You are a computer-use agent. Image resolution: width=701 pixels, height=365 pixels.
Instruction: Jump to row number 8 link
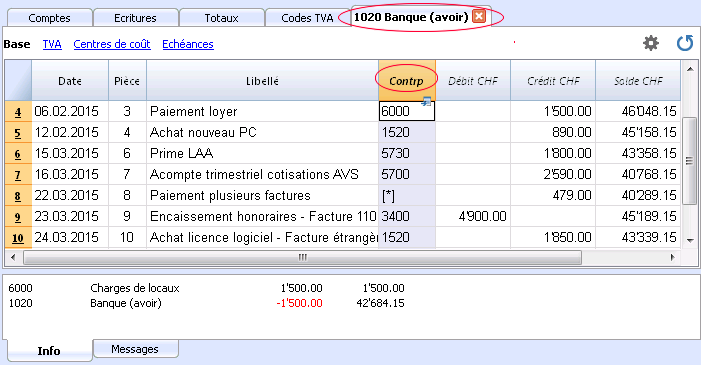click(x=18, y=195)
